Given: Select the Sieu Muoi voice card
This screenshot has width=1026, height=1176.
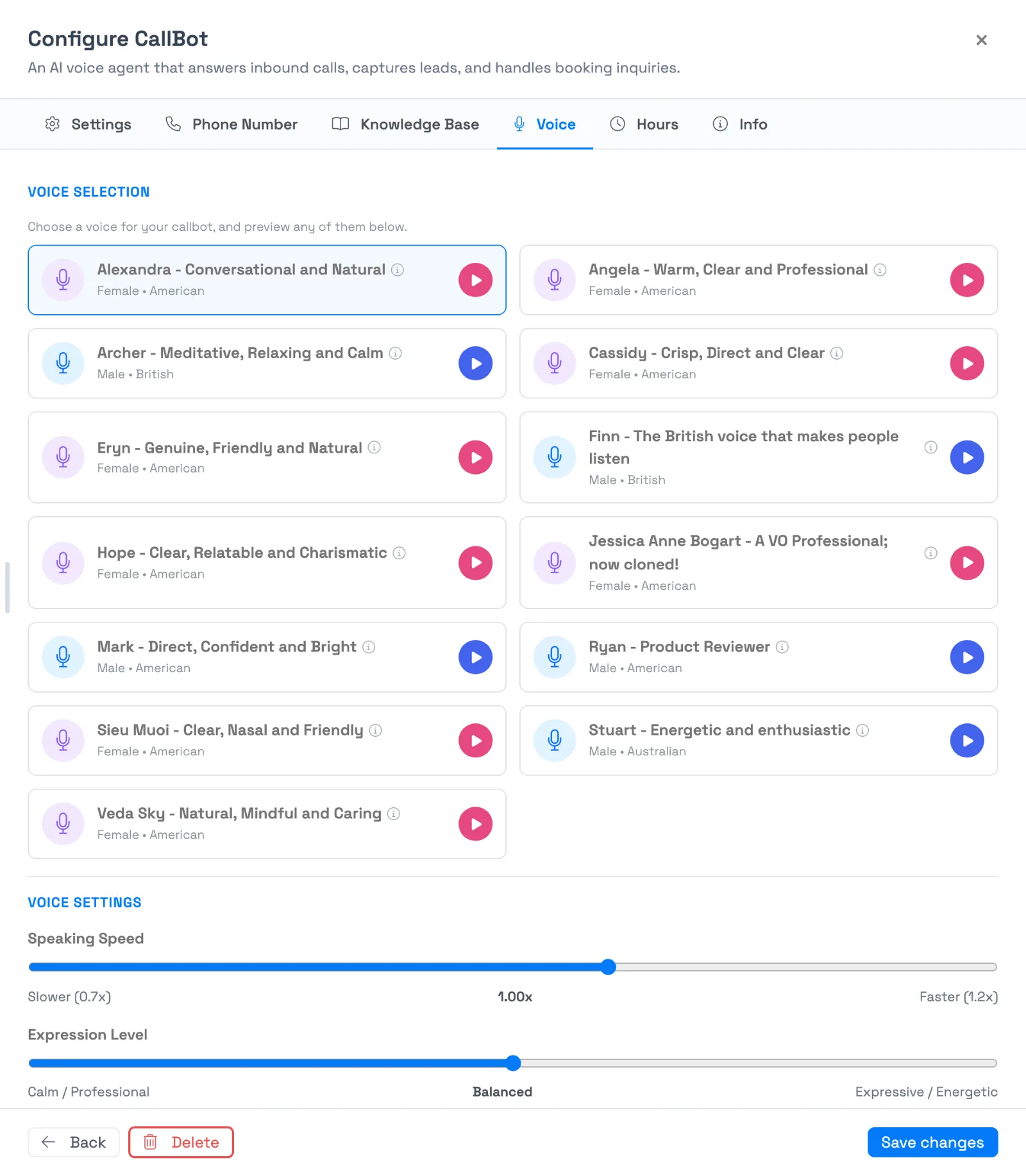Looking at the screenshot, I should coord(267,741).
